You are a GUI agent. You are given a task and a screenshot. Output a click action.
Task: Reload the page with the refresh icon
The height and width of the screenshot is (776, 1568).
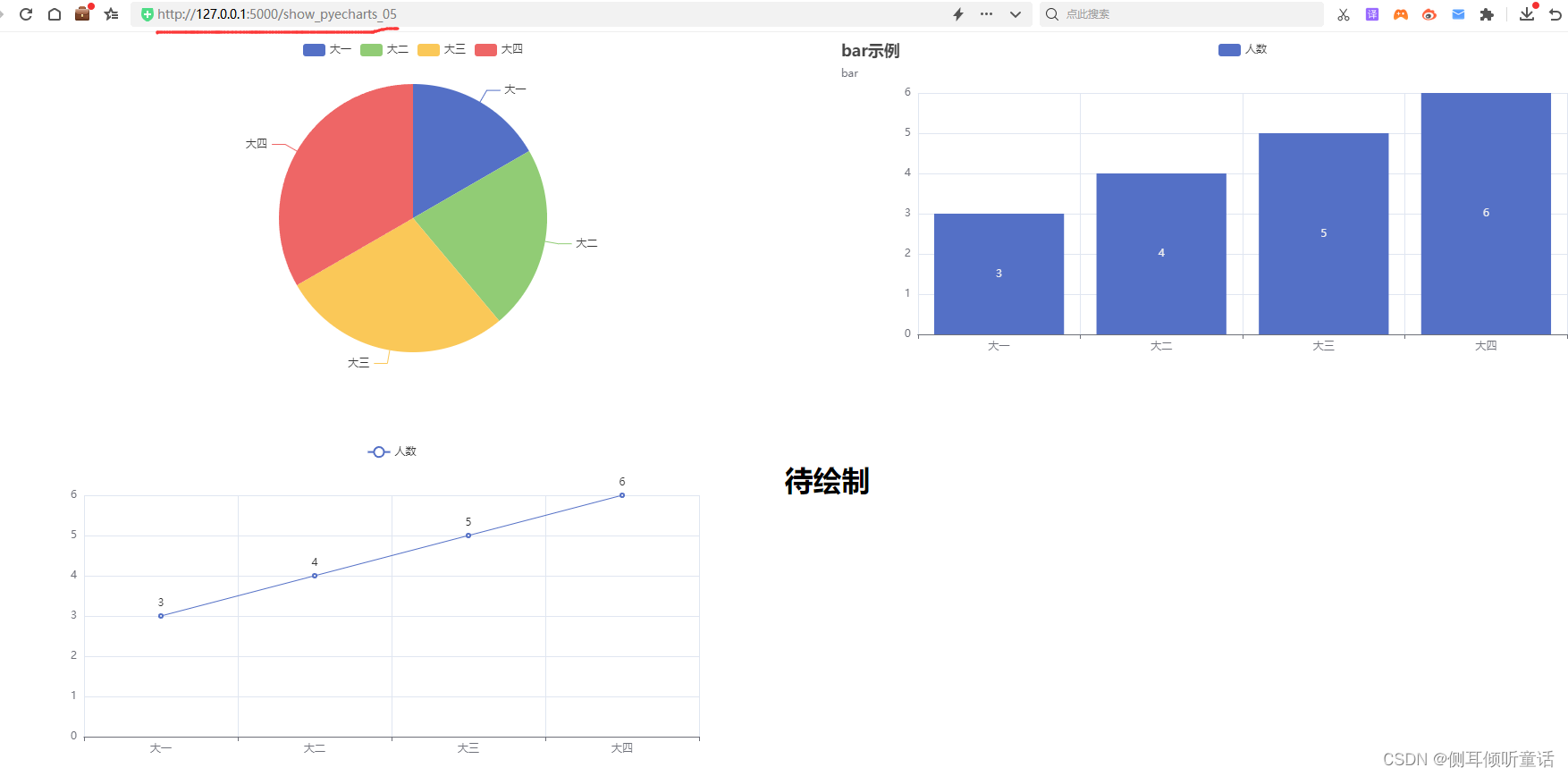(26, 14)
